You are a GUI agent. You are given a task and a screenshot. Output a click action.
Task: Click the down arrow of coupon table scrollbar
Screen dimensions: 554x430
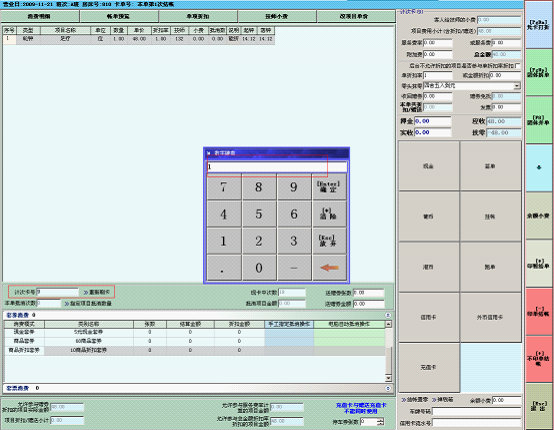tap(388, 378)
